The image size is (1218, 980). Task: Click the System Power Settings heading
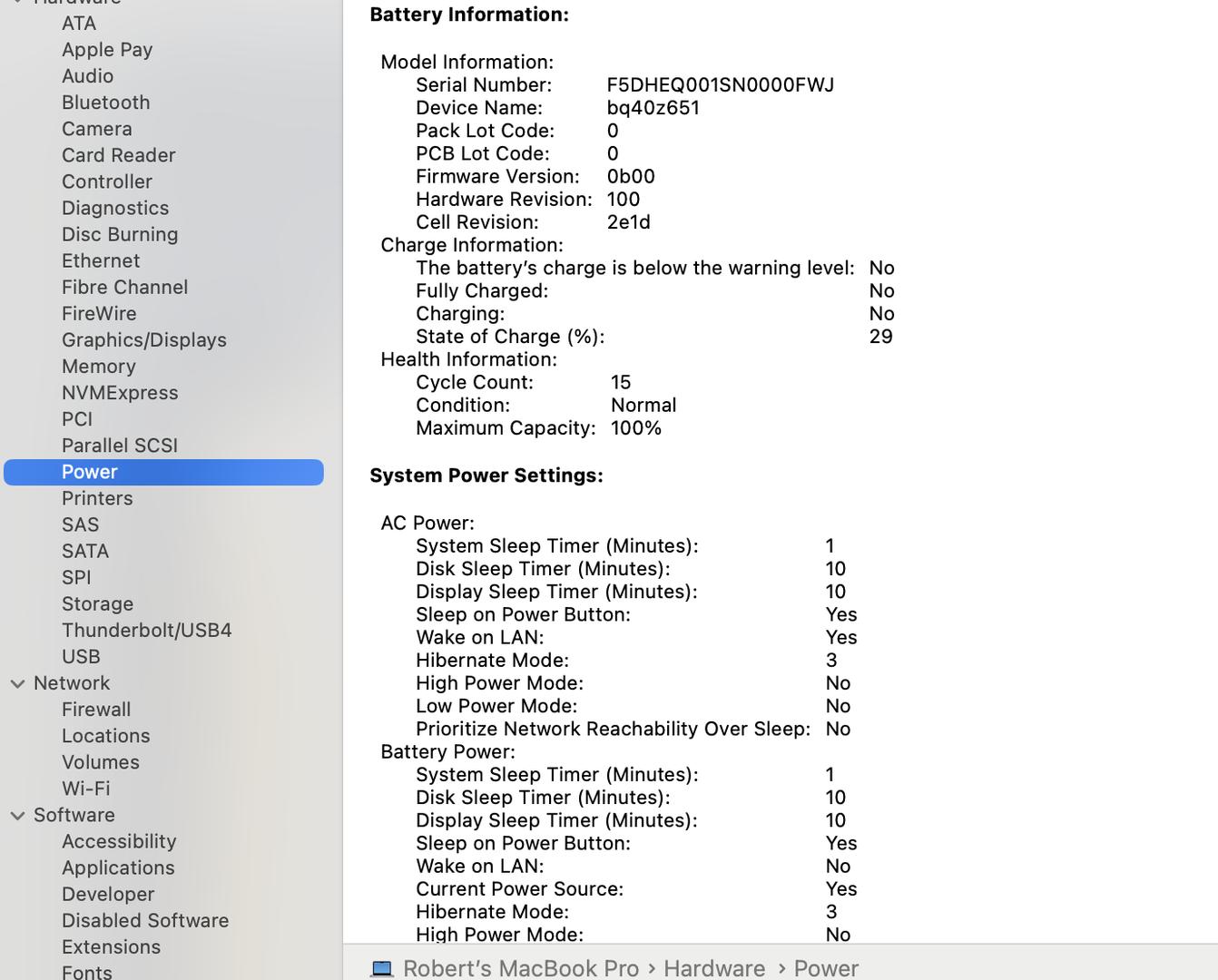point(486,475)
